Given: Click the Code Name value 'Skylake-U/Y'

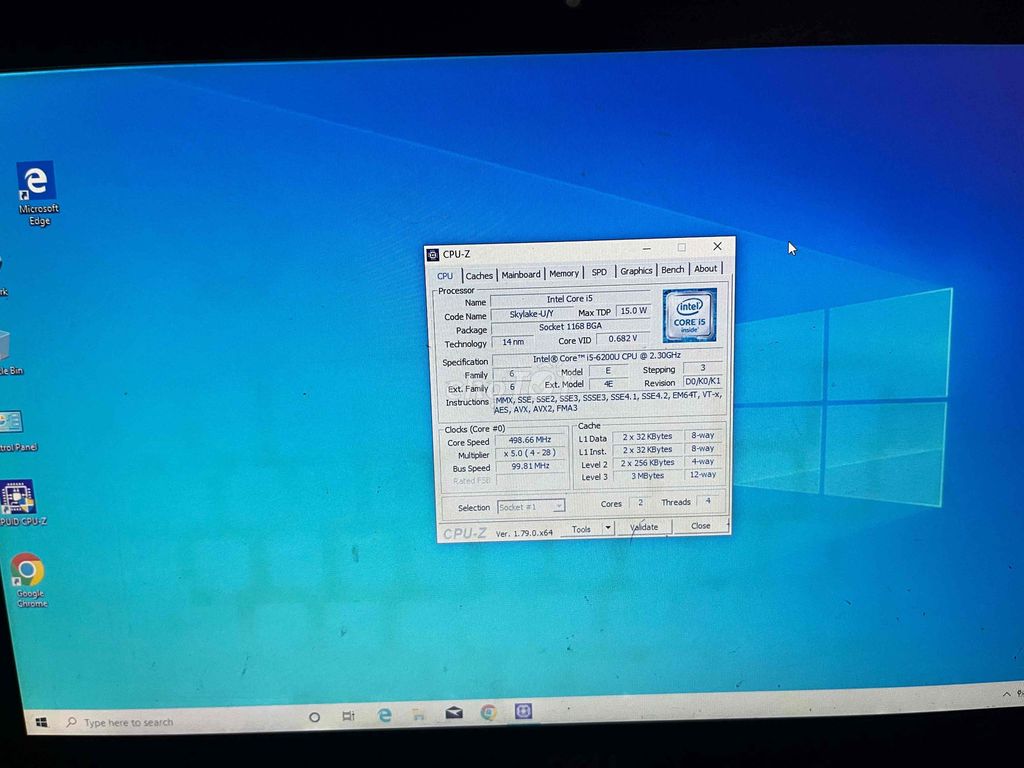Looking at the screenshot, I should [x=531, y=314].
